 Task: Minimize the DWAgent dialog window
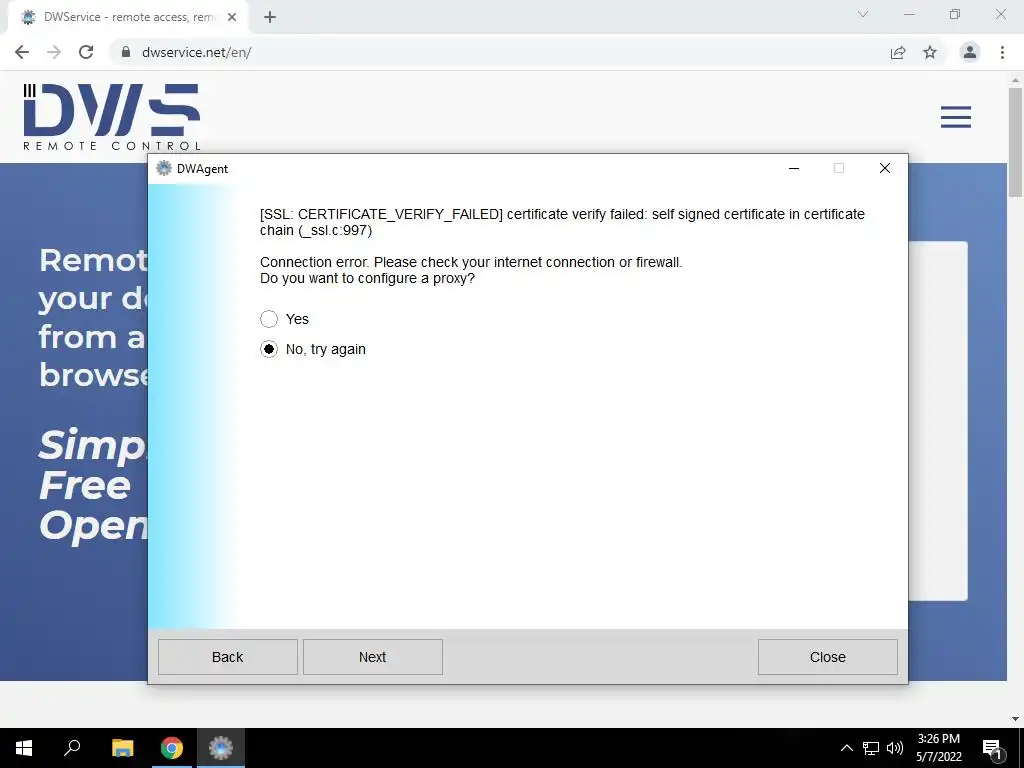pos(794,168)
